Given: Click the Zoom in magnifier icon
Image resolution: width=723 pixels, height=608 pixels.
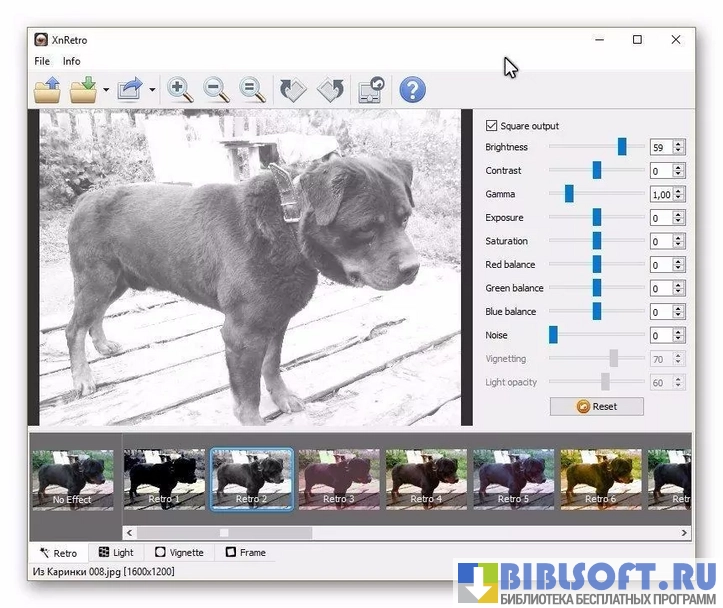Looking at the screenshot, I should [180, 90].
